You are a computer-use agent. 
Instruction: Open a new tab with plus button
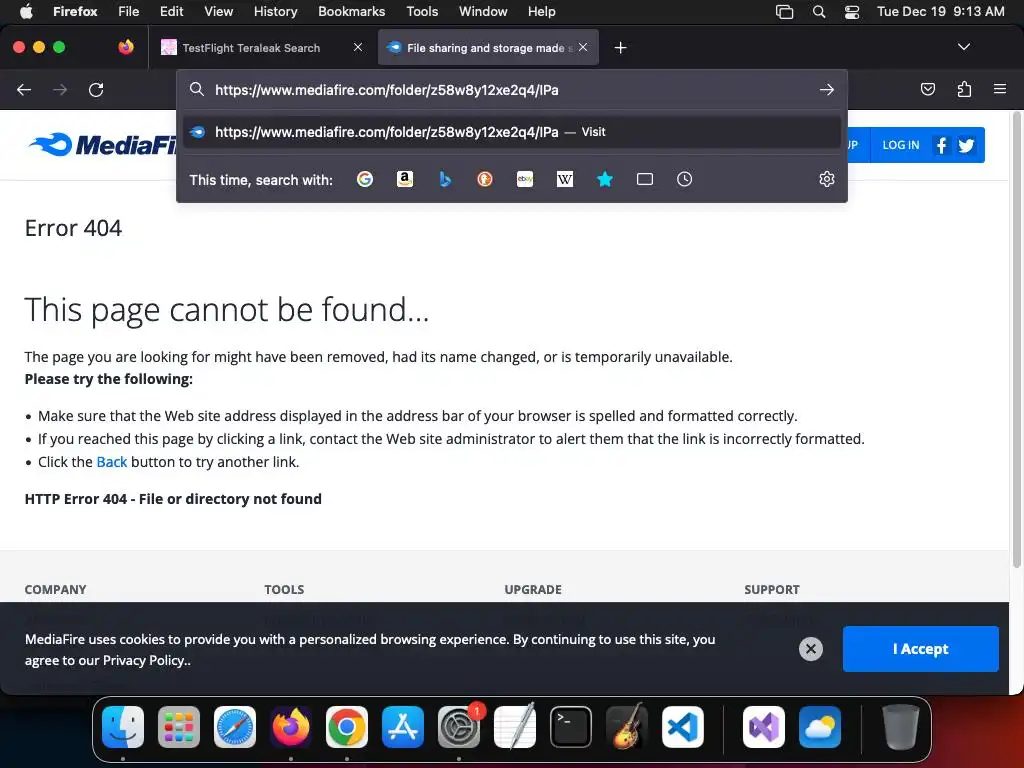click(620, 48)
